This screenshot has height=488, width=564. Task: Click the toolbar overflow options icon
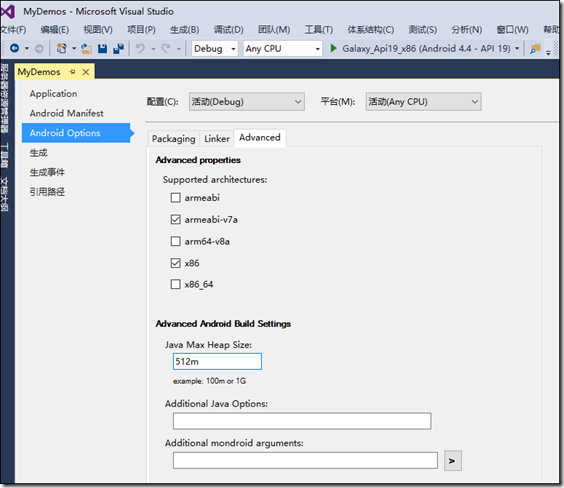coord(548,53)
